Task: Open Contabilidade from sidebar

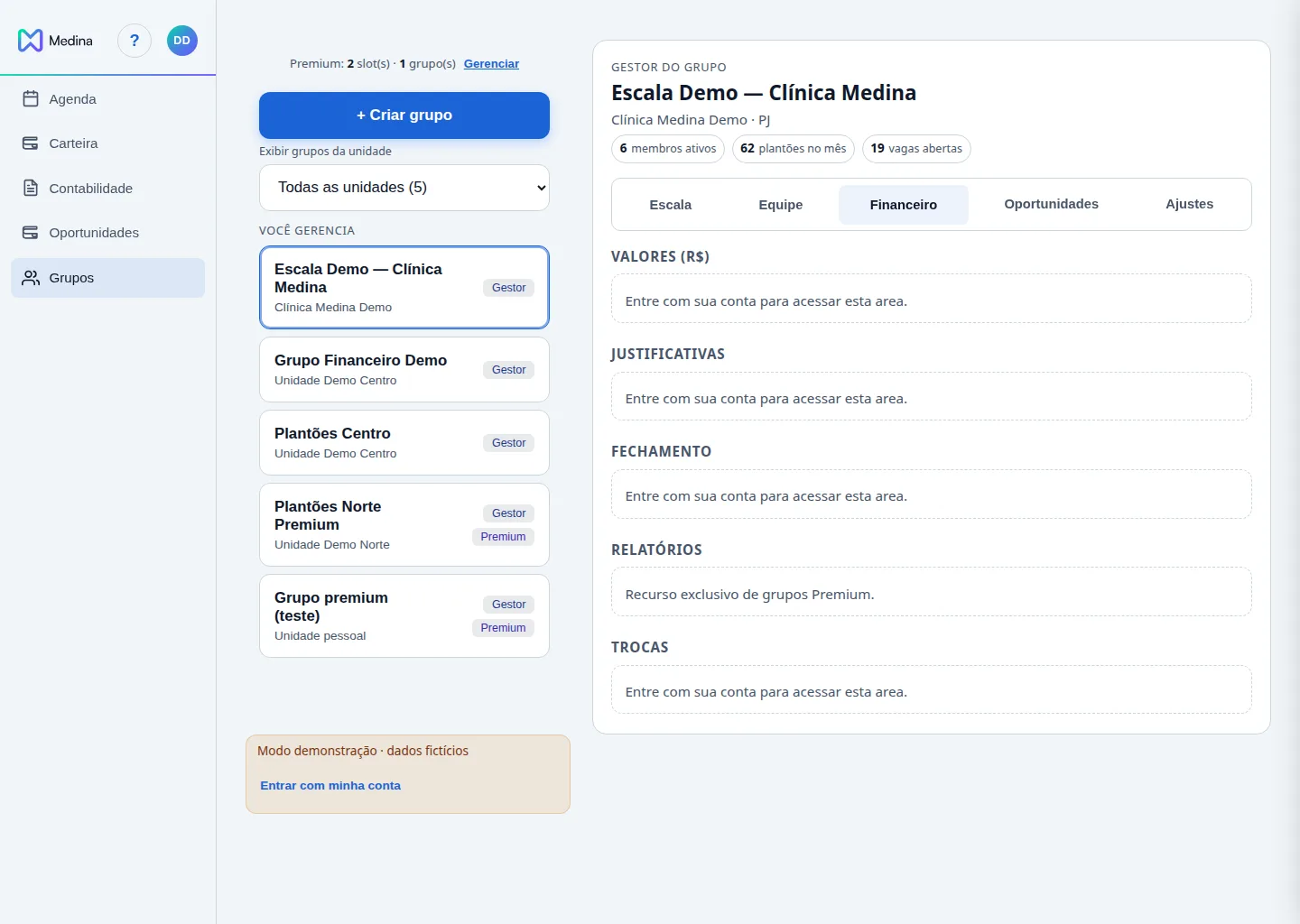Action: pyautogui.click(x=107, y=189)
